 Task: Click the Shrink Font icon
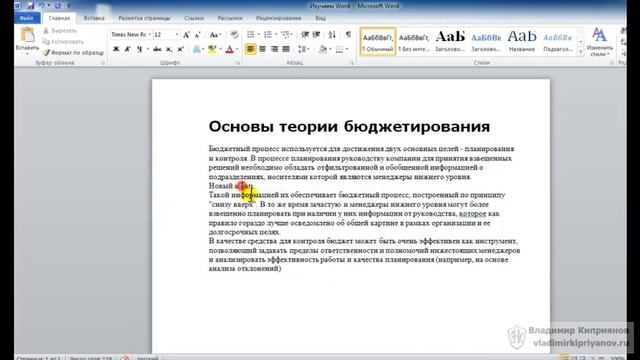pyautogui.click(x=197, y=35)
